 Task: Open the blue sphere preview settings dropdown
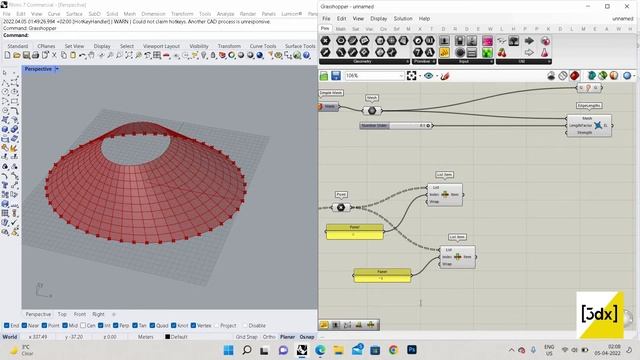tap(635, 76)
